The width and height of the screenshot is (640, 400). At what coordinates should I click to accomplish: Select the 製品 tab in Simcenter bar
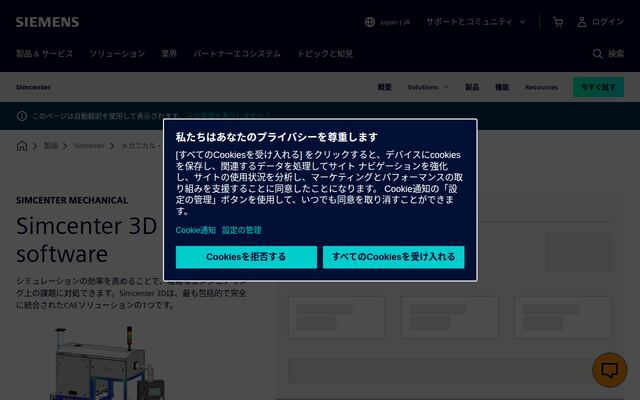[x=472, y=87]
